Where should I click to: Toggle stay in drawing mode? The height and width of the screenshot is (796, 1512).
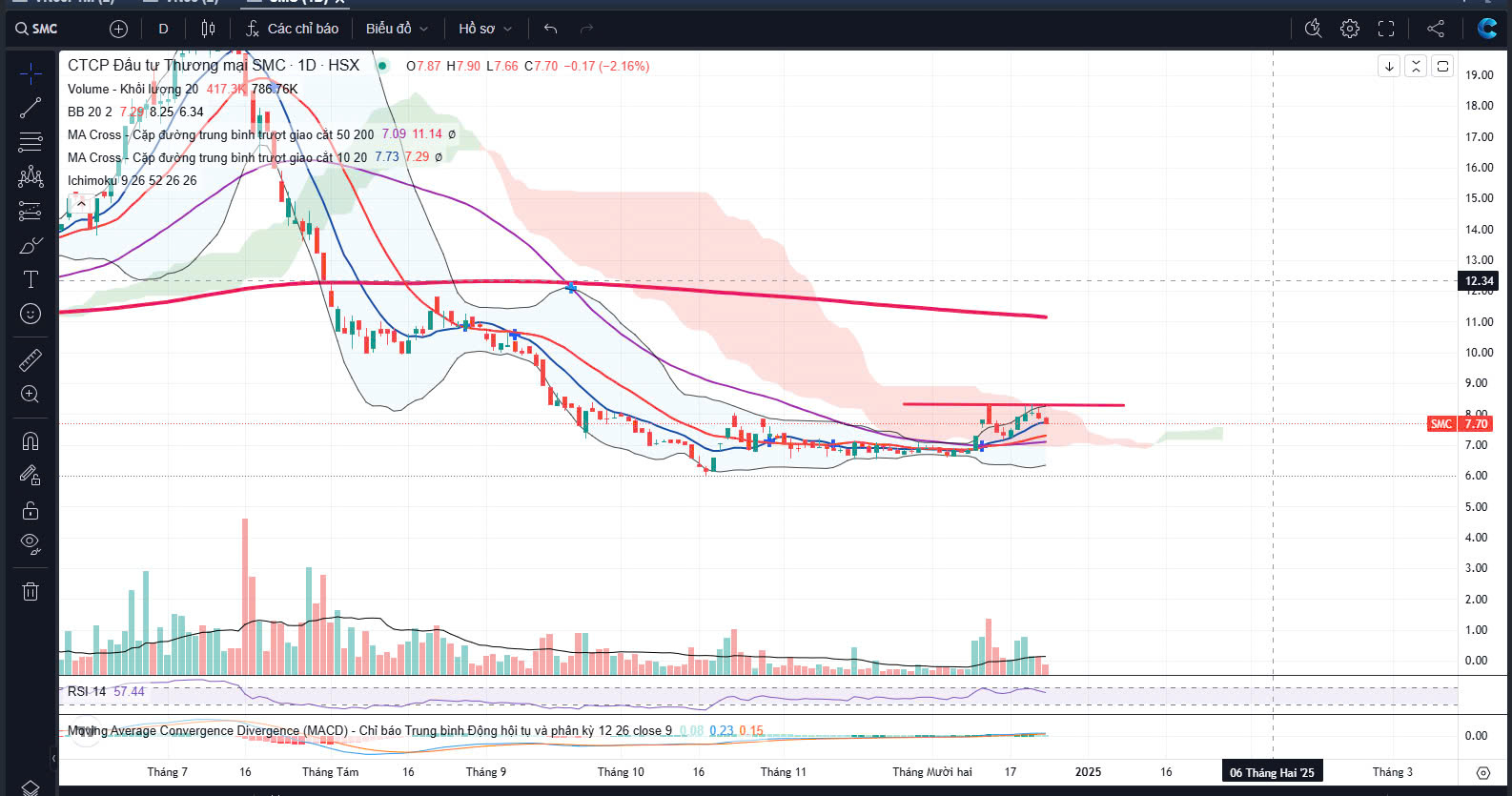point(31,475)
